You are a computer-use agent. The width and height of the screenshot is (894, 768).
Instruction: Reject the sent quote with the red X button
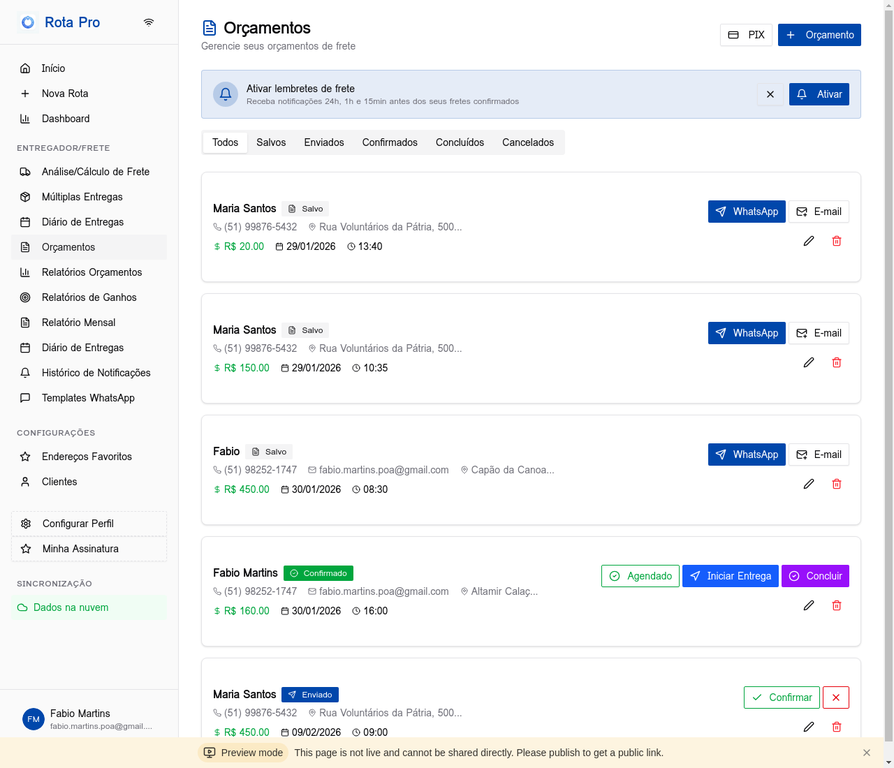(835, 697)
